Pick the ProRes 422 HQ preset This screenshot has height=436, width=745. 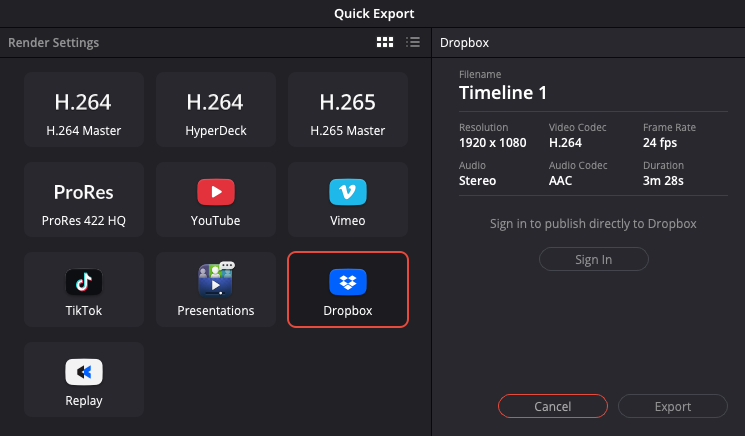(x=84, y=201)
